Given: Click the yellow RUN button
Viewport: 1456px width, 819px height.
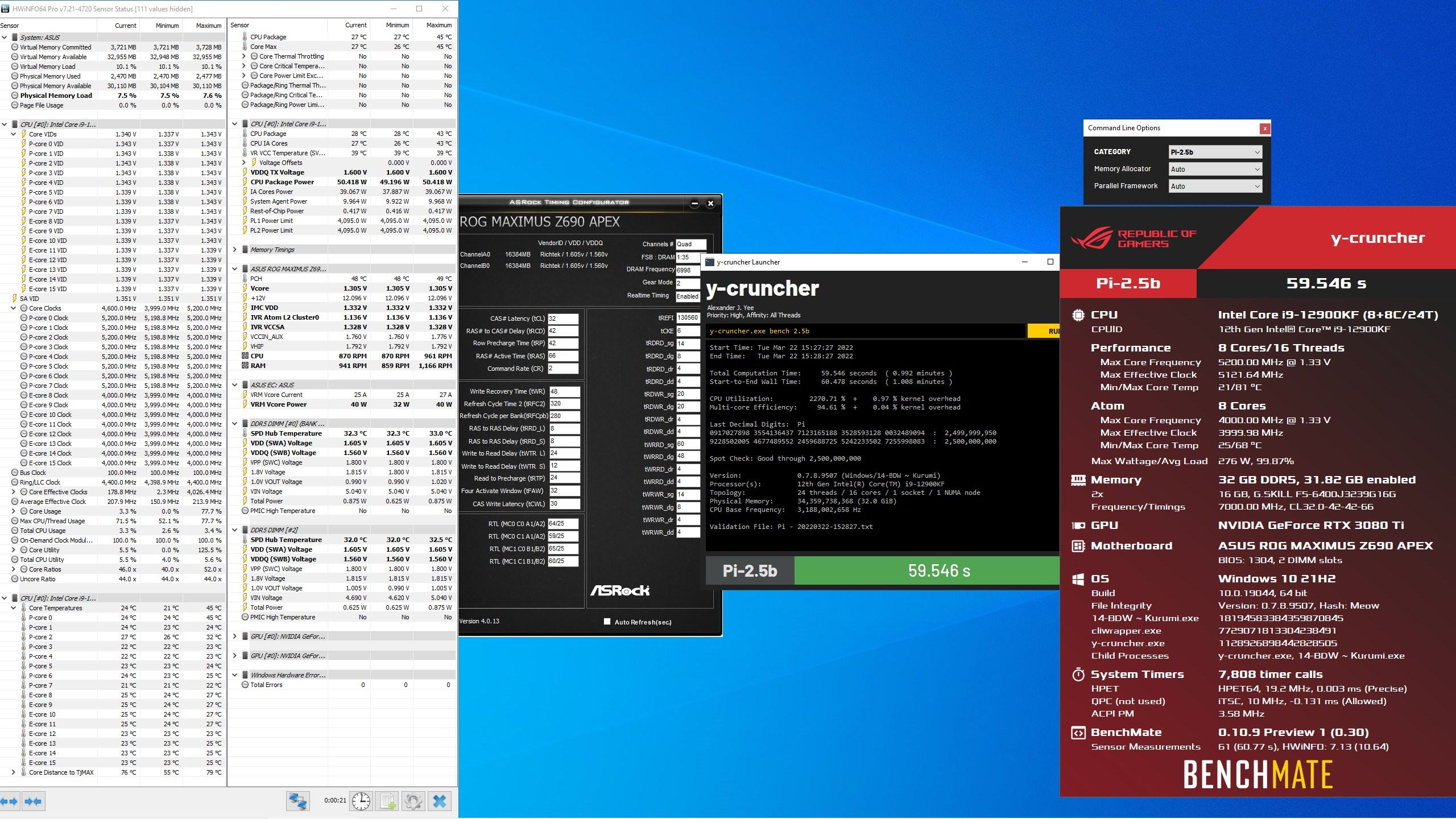Looking at the screenshot, I should pyautogui.click(x=1044, y=331).
